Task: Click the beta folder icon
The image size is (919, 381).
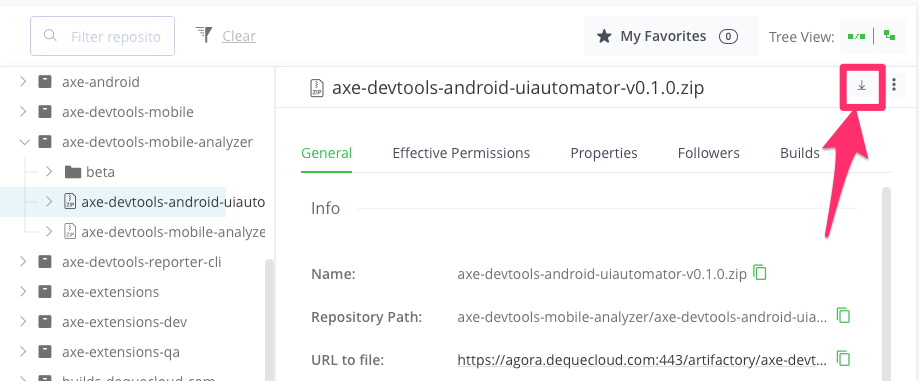Action: [72, 172]
